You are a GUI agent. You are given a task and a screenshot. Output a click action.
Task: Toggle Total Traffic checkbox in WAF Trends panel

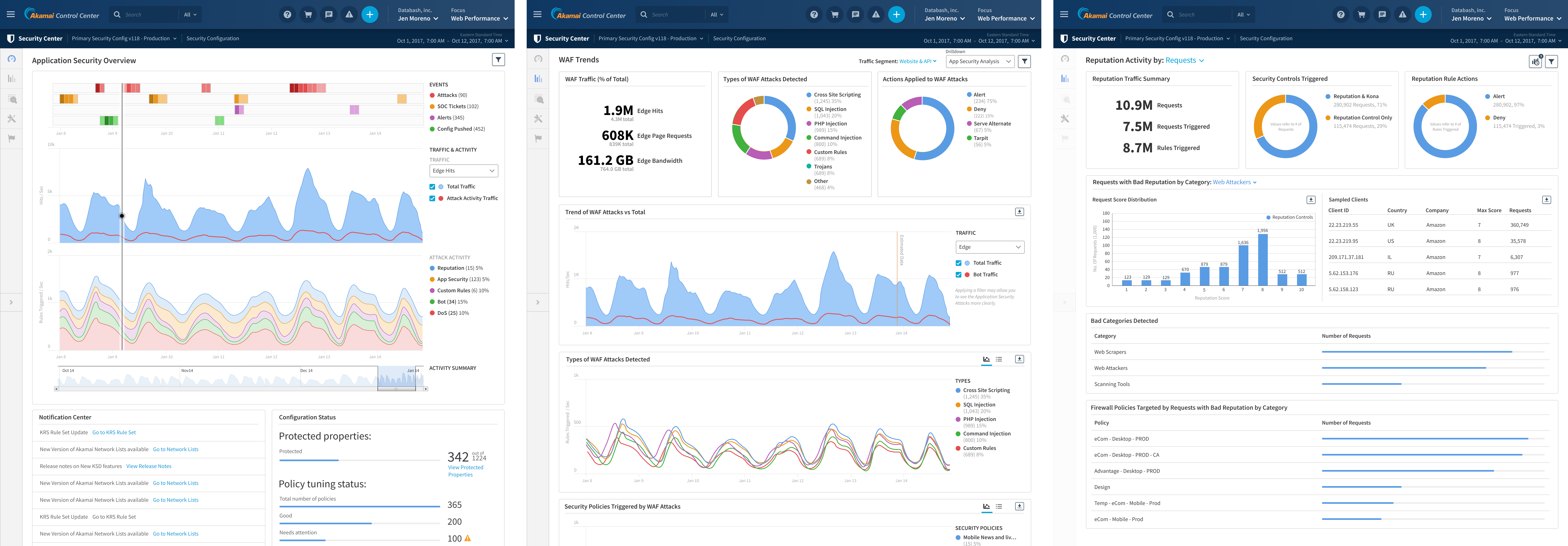[959, 263]
